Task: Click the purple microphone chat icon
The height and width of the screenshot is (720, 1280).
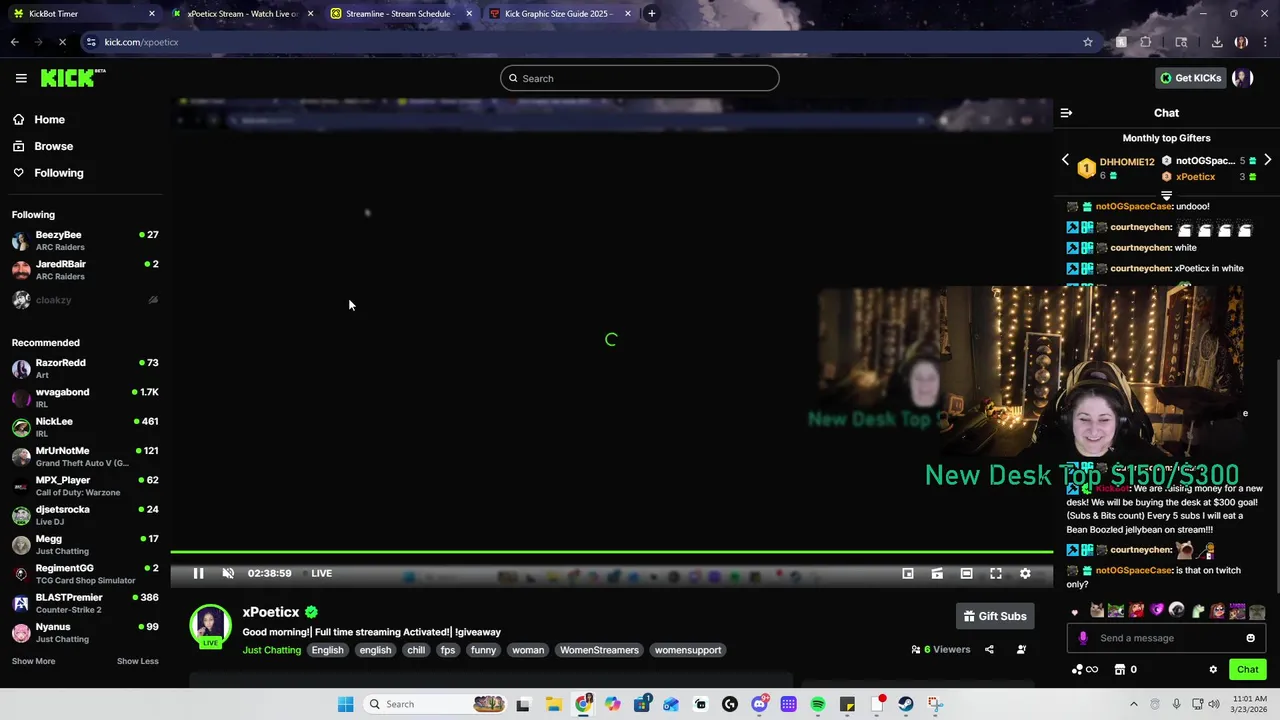Action: click(1083, 638)
